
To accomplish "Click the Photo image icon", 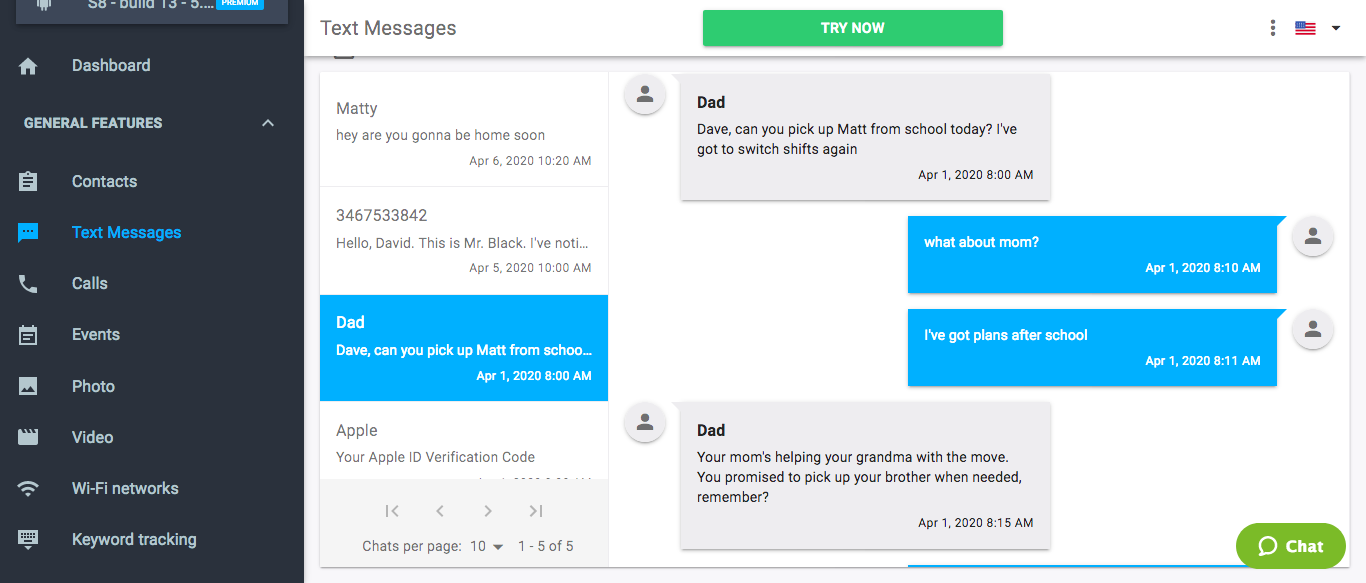I will pos(28,386).
